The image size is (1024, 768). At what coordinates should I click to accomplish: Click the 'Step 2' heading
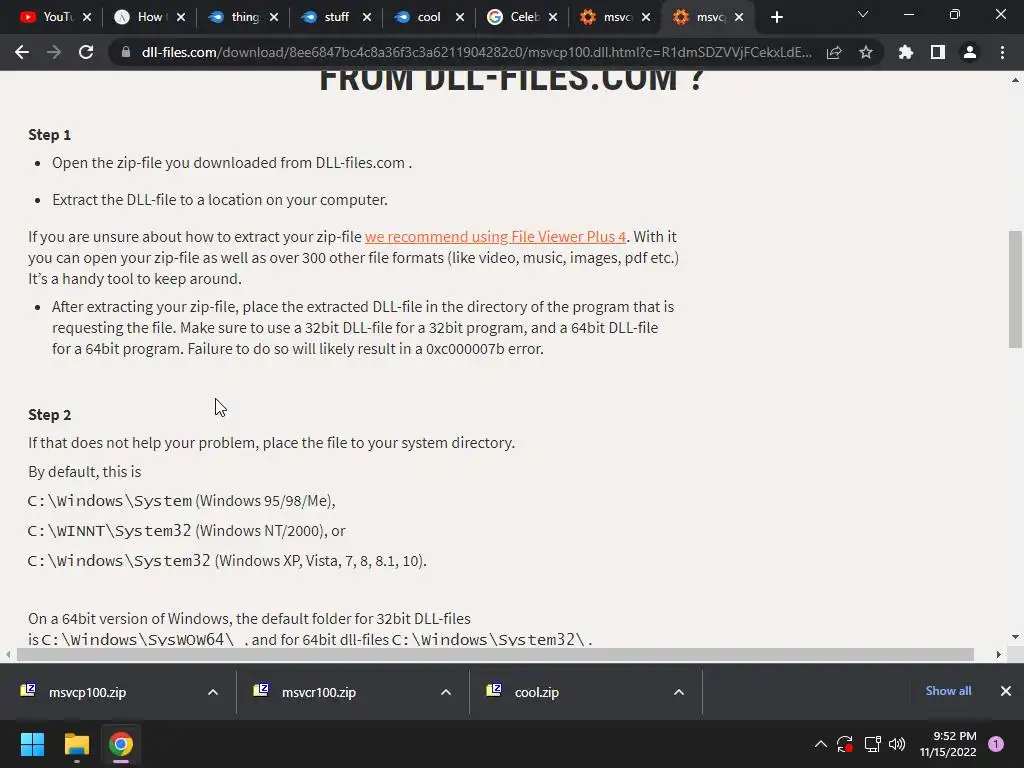pyautogui.click(x=50, y=415)
